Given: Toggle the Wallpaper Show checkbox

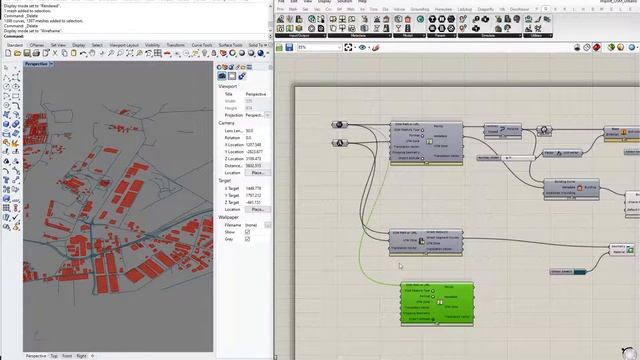Looking at the screenshot, I should click(x=247, y=232).
